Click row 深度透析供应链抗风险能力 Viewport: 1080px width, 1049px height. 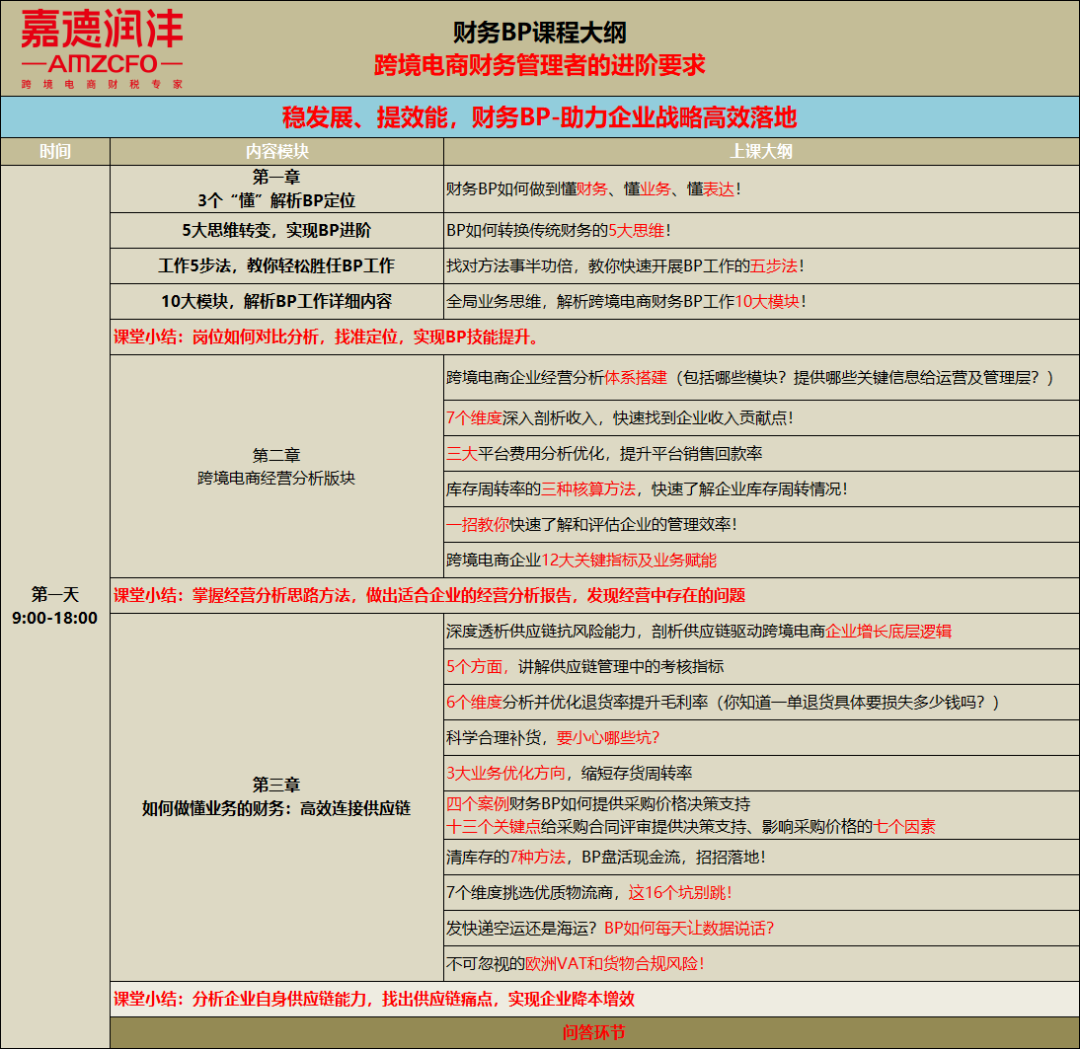(761, 631)
